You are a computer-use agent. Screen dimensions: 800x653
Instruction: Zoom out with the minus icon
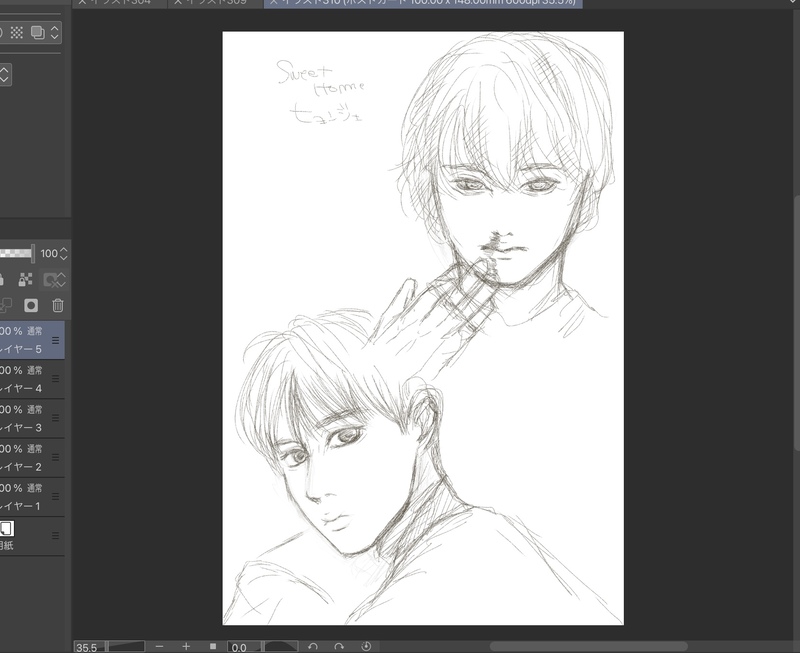[159, 646]
